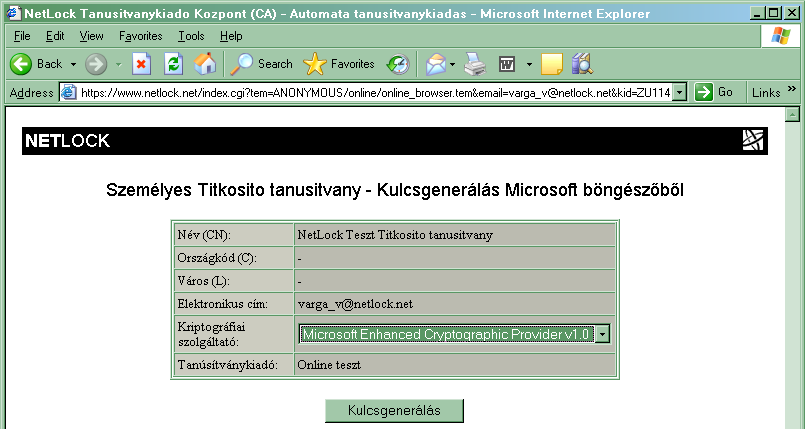
Task: Open the Forward history dropdown arrow
Action: (119, 65)
